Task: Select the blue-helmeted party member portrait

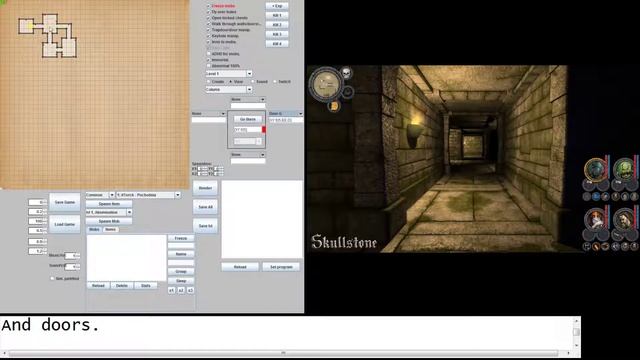Action: point(596,169)
